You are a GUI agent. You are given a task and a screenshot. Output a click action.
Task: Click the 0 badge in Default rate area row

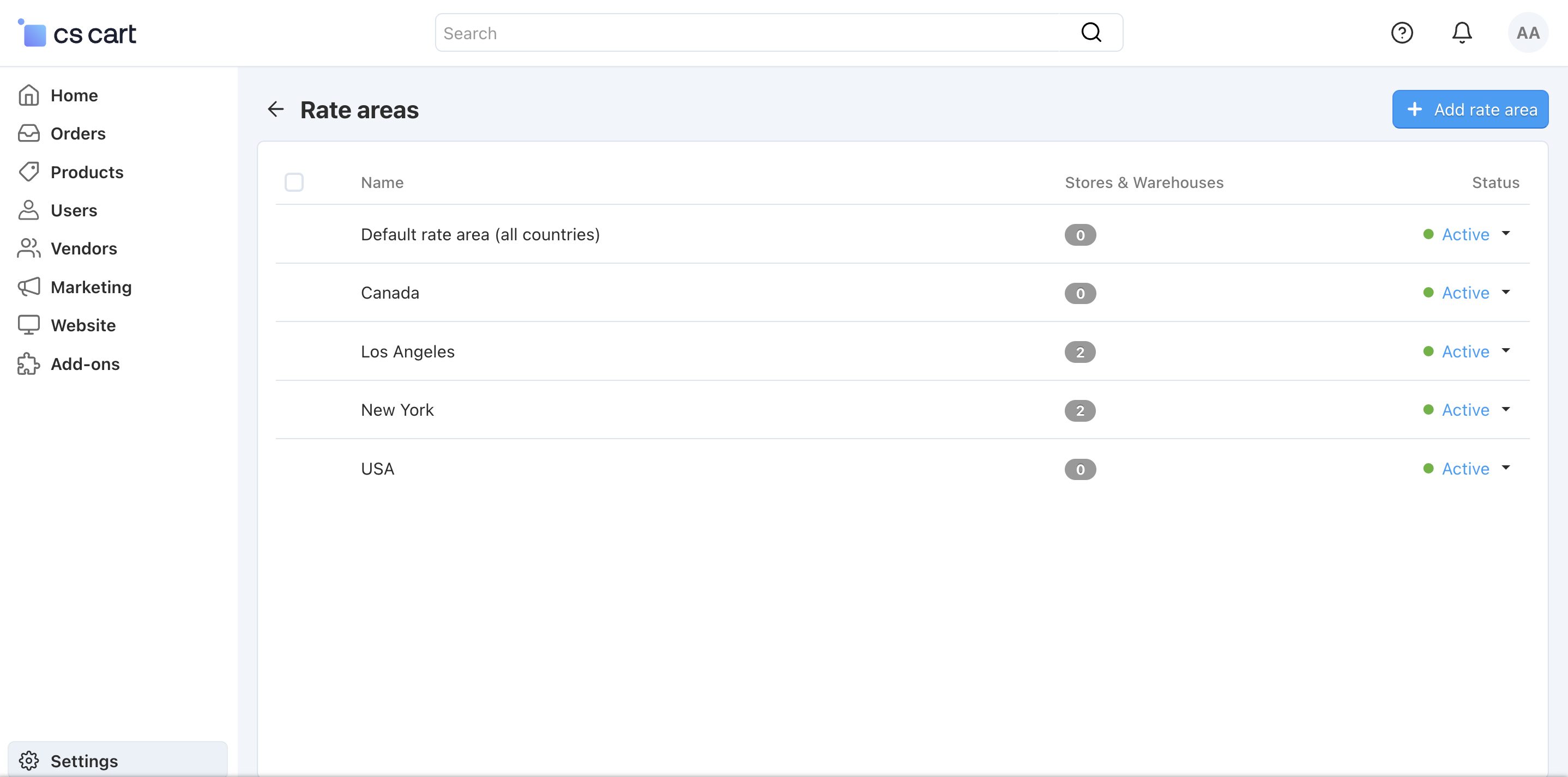pos(1080,235)
